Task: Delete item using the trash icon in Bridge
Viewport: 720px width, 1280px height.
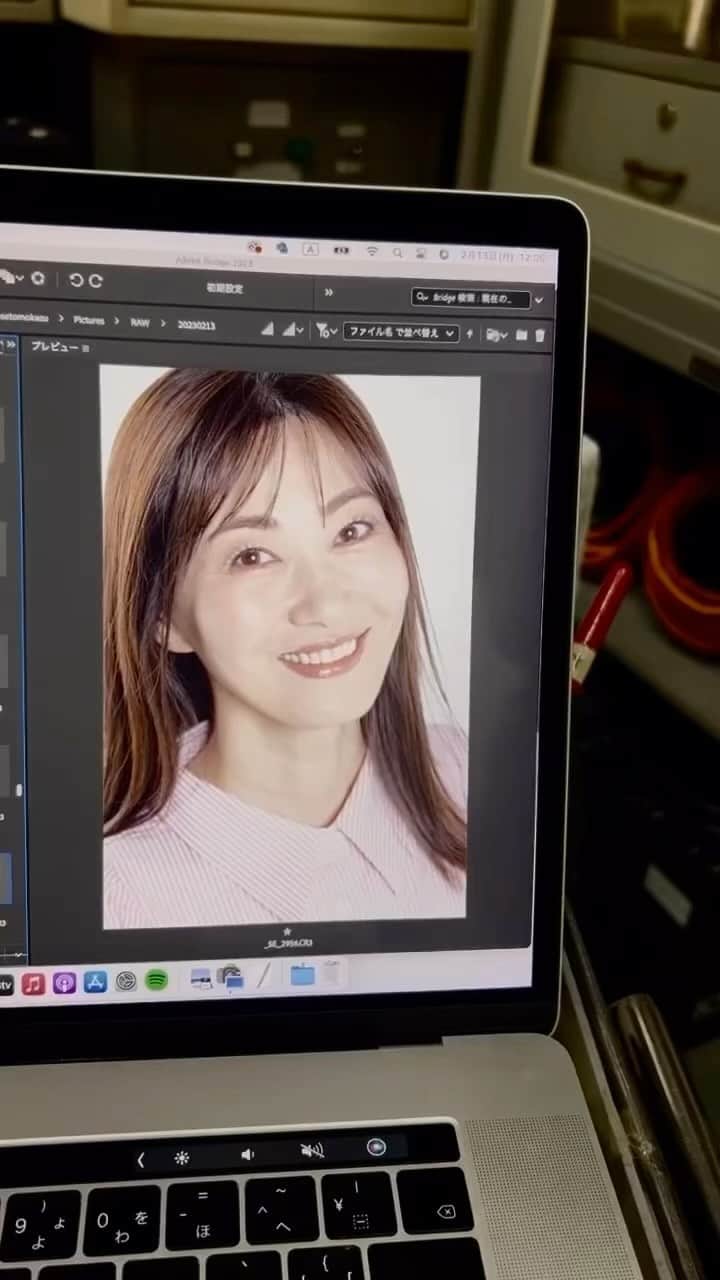Action: (x=540, y=336)
